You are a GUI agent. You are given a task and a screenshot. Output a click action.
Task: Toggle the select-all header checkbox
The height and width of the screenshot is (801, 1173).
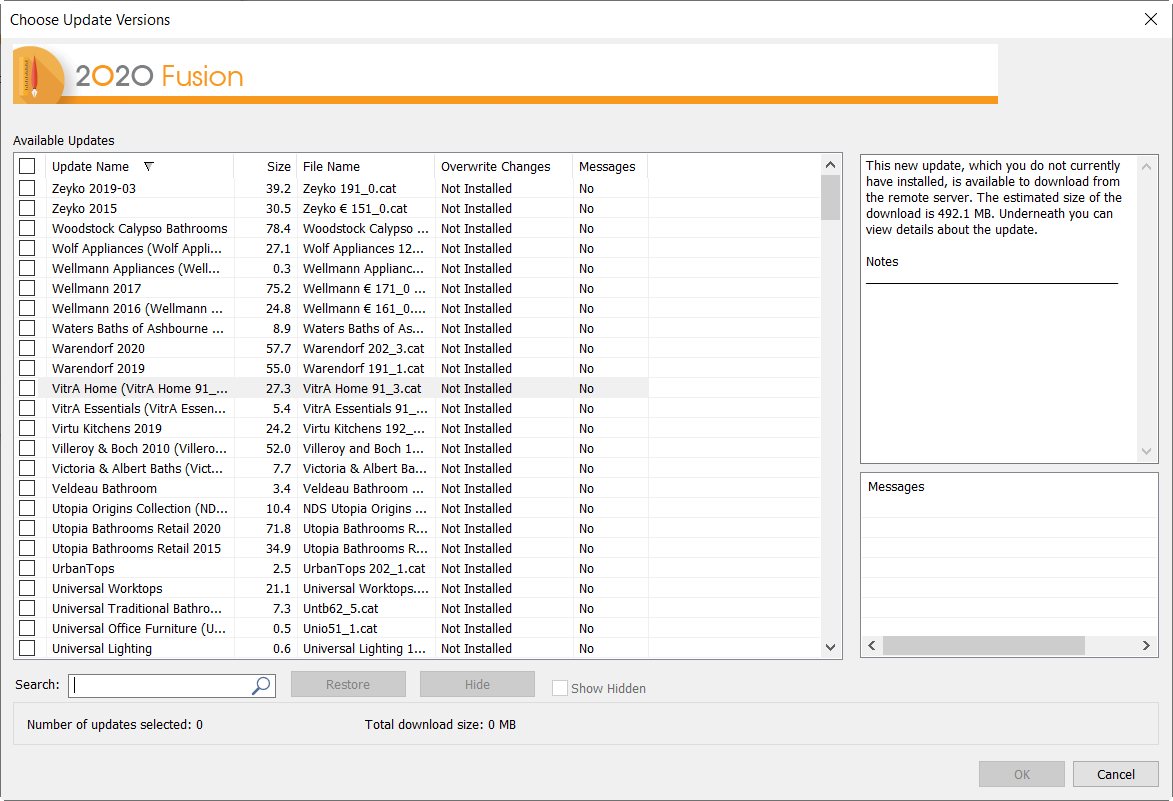pyautogui.click(x=27, y=166)
